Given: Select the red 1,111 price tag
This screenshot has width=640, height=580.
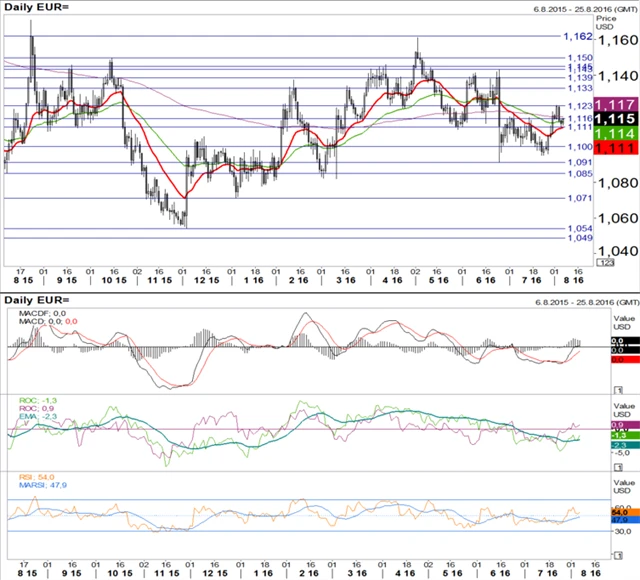Looking at the screenshot, I should [610, 147].
